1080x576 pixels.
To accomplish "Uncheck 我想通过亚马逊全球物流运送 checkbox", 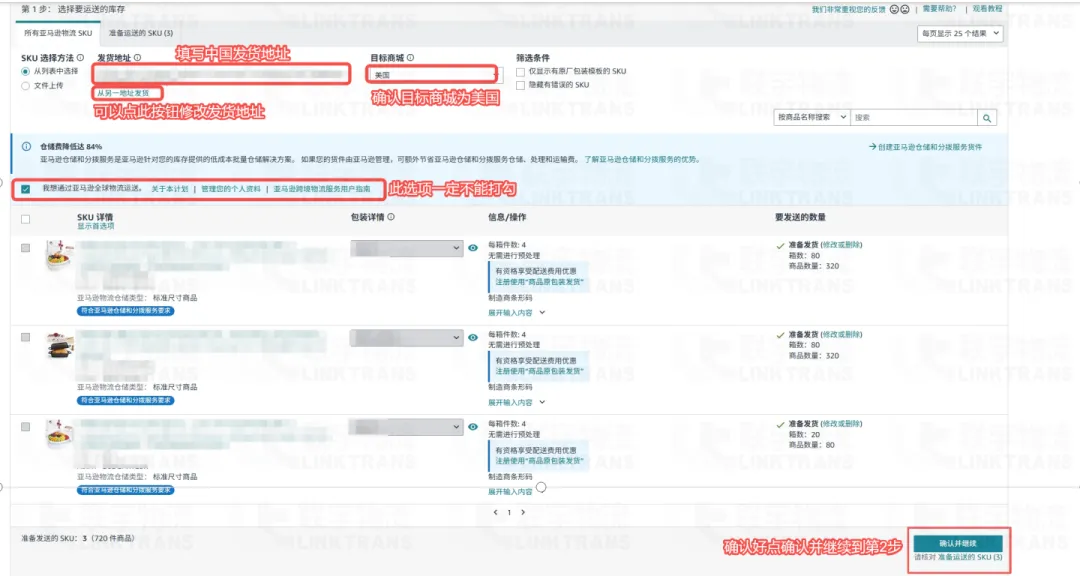I will tap(25, 189).
